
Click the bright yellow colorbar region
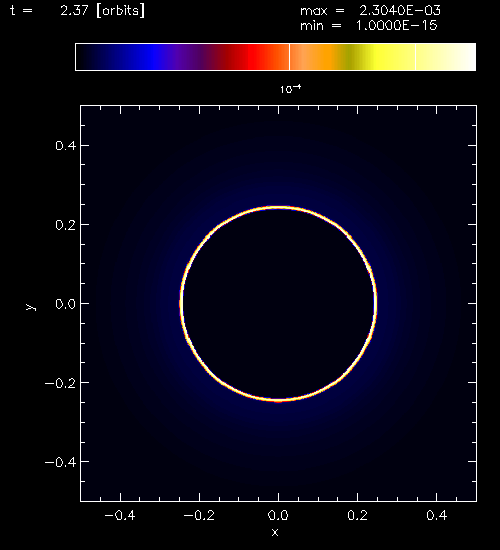pos(382,57)
